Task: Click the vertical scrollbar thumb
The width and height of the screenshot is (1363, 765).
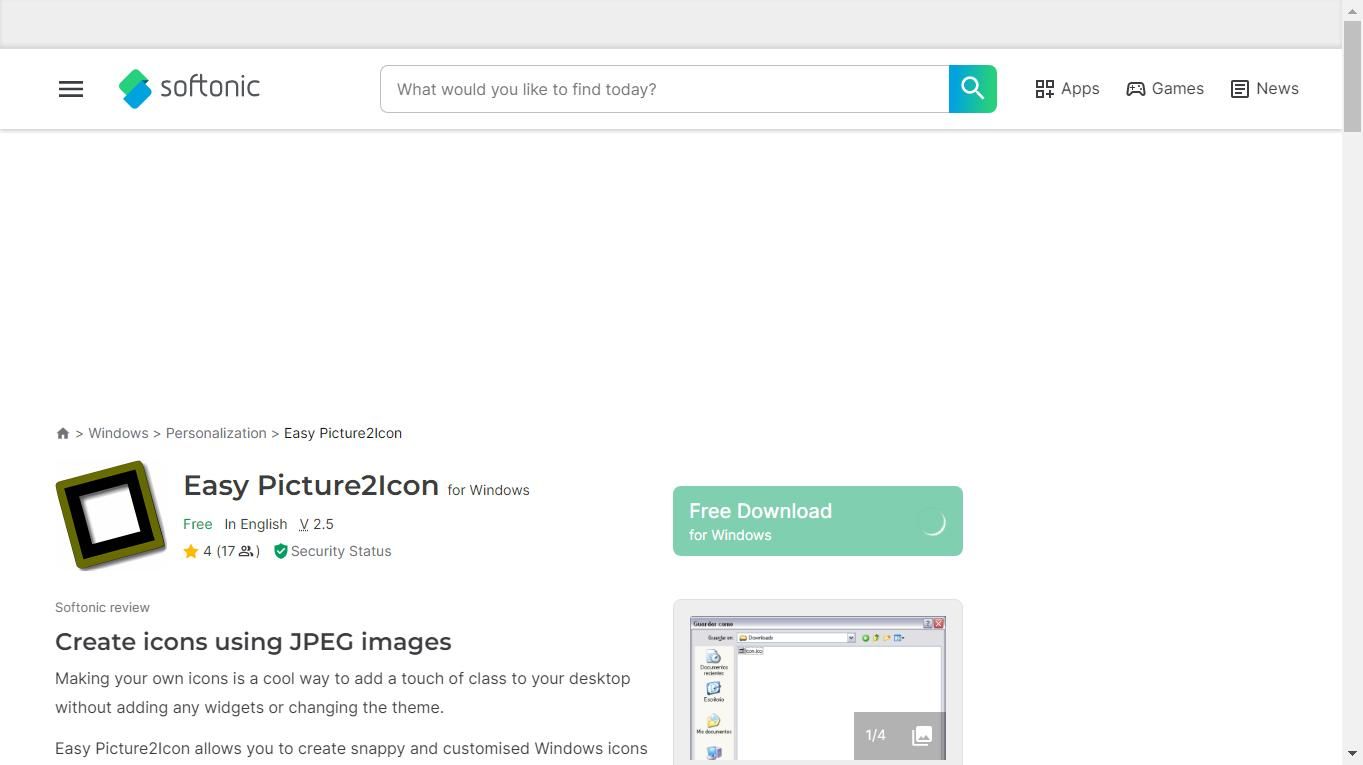Action: 1352,75
